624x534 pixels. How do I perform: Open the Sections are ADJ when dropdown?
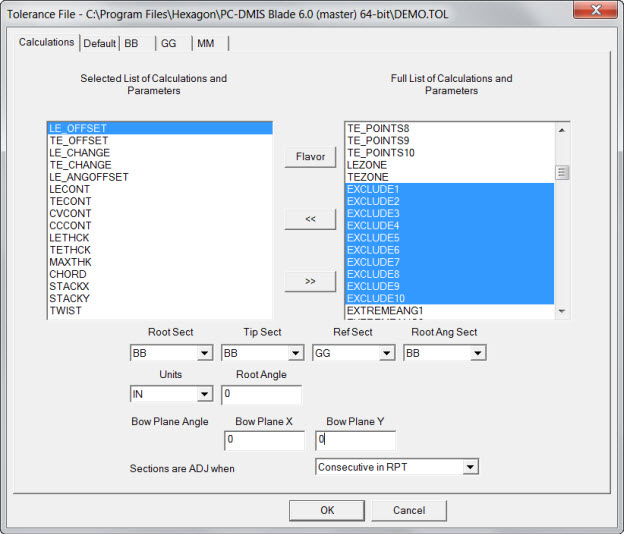click(470, 467)
